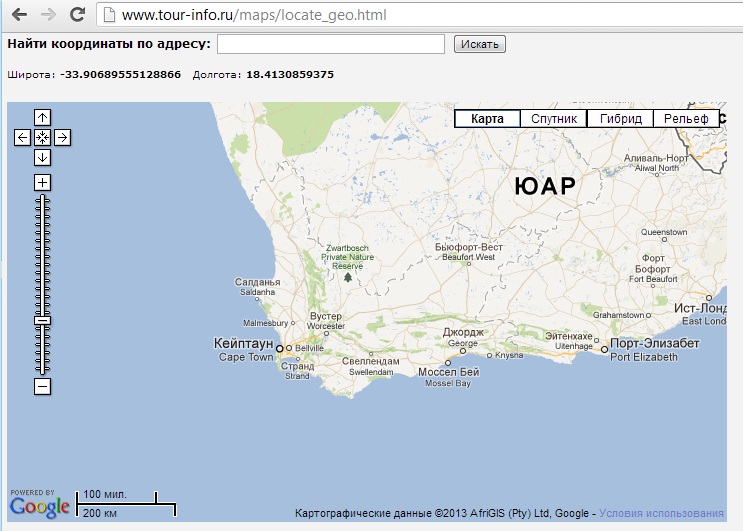Go back with the browser back arrow
The image size is (743, 531).
pos(19,15)
